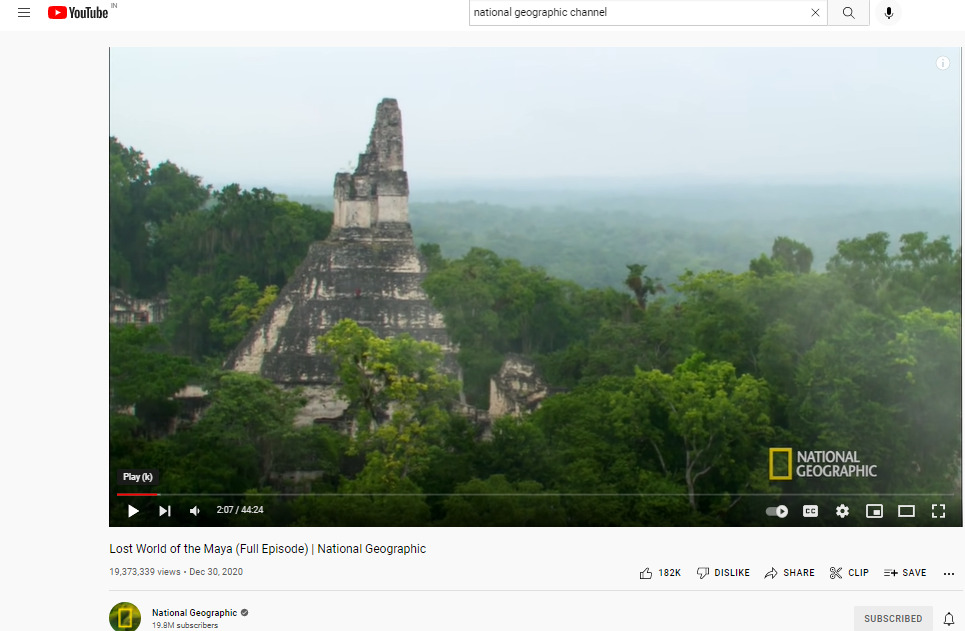Open the National Geographic channel name link
The height and width of the screenshot is (631, 965).
tap(194, 613)
